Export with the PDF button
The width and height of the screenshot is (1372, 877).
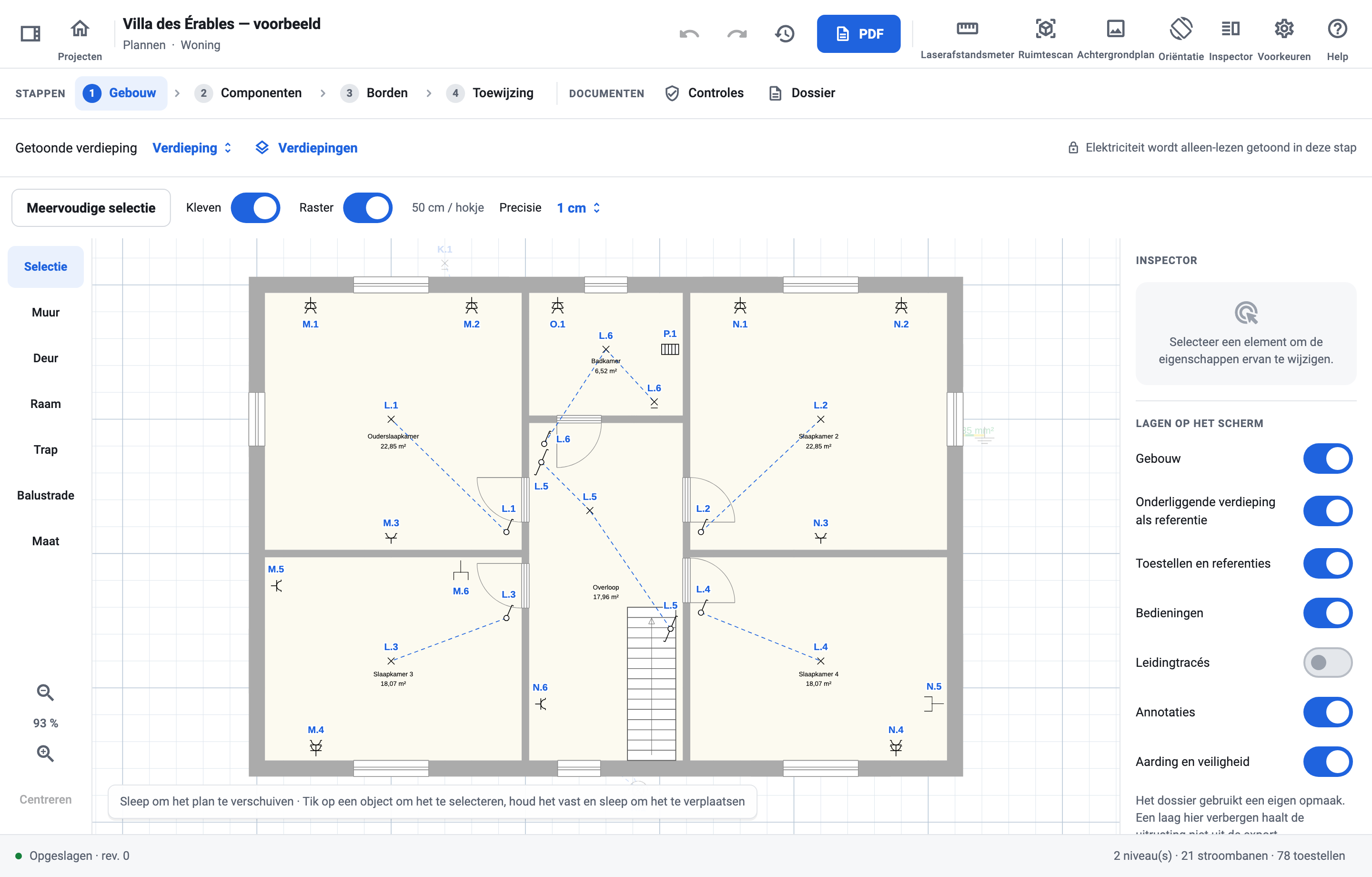pos(858,34)
